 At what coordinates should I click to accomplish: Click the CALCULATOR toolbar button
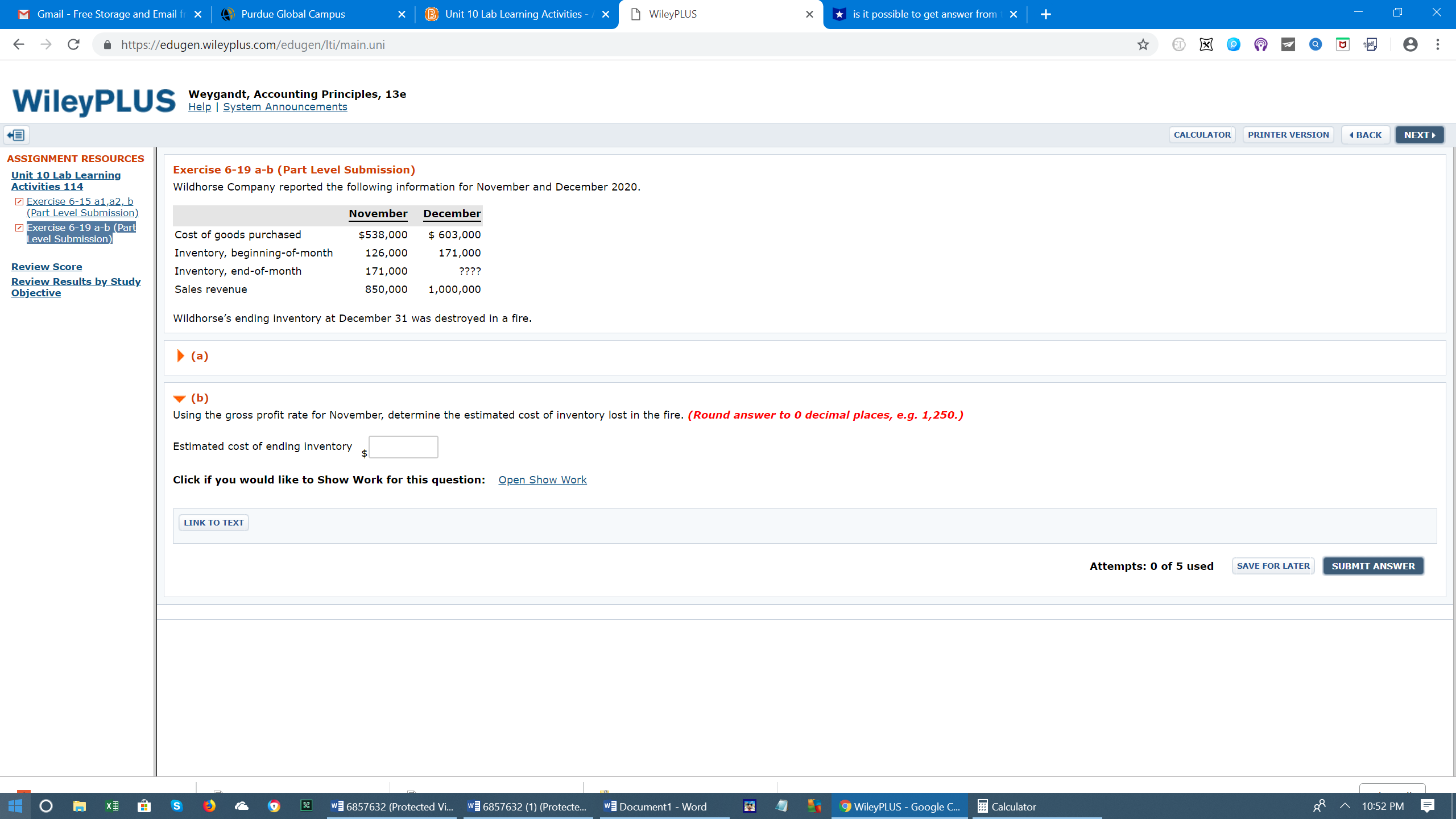pyautogui.click(x=1202, y=135)
